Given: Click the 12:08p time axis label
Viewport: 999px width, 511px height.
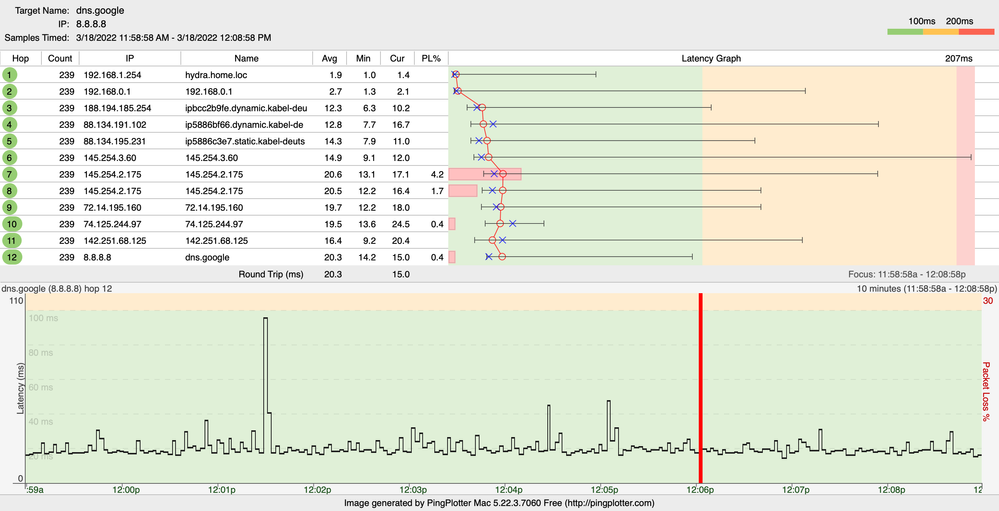Looking at the screenshot, I should tap(892, 489).
